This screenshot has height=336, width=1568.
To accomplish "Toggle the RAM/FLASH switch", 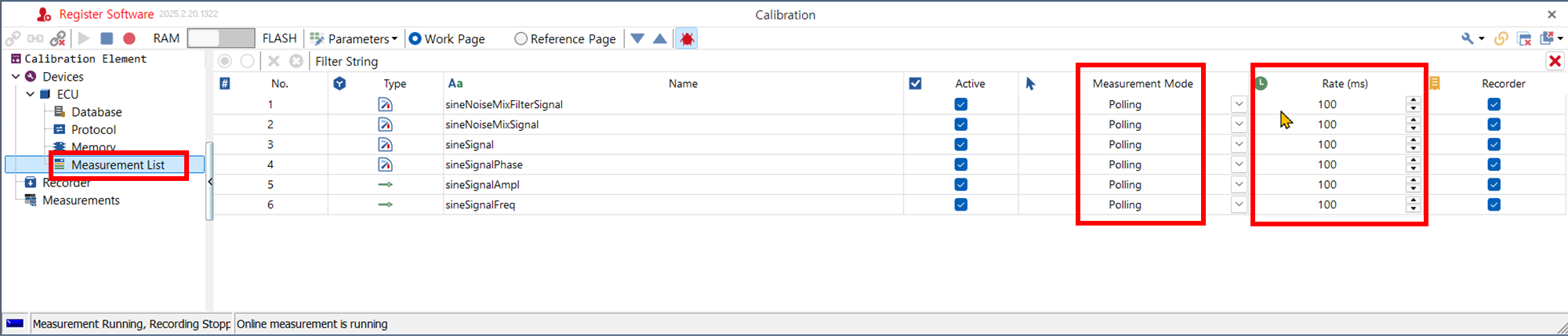I will [x=221, y=38].
